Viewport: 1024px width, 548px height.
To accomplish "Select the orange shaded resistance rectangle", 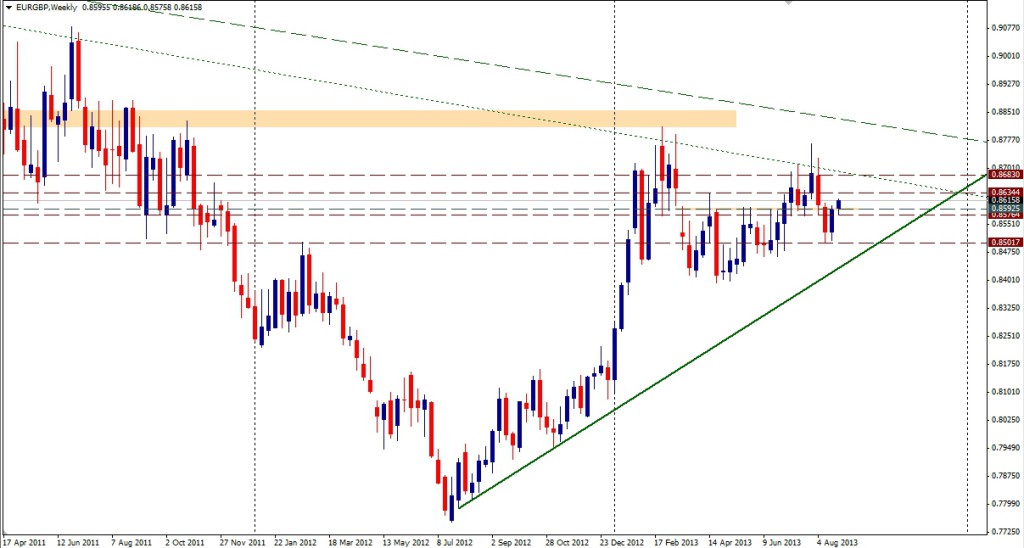I will 370,119.
